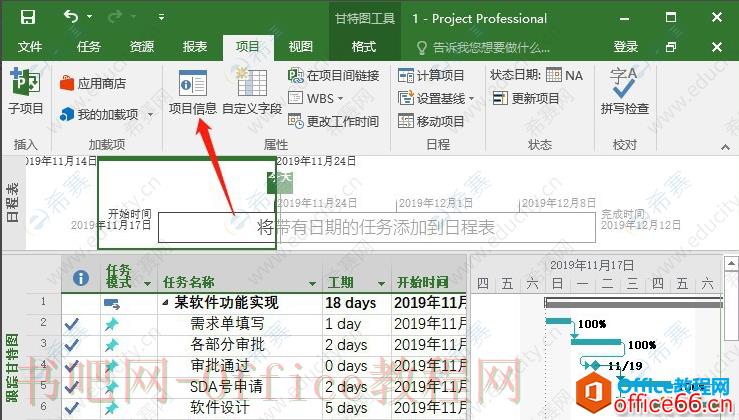This screenshot has width=739, height=420.
Task: Select the task name 需求单填写
Action: [x=227, y=323]
